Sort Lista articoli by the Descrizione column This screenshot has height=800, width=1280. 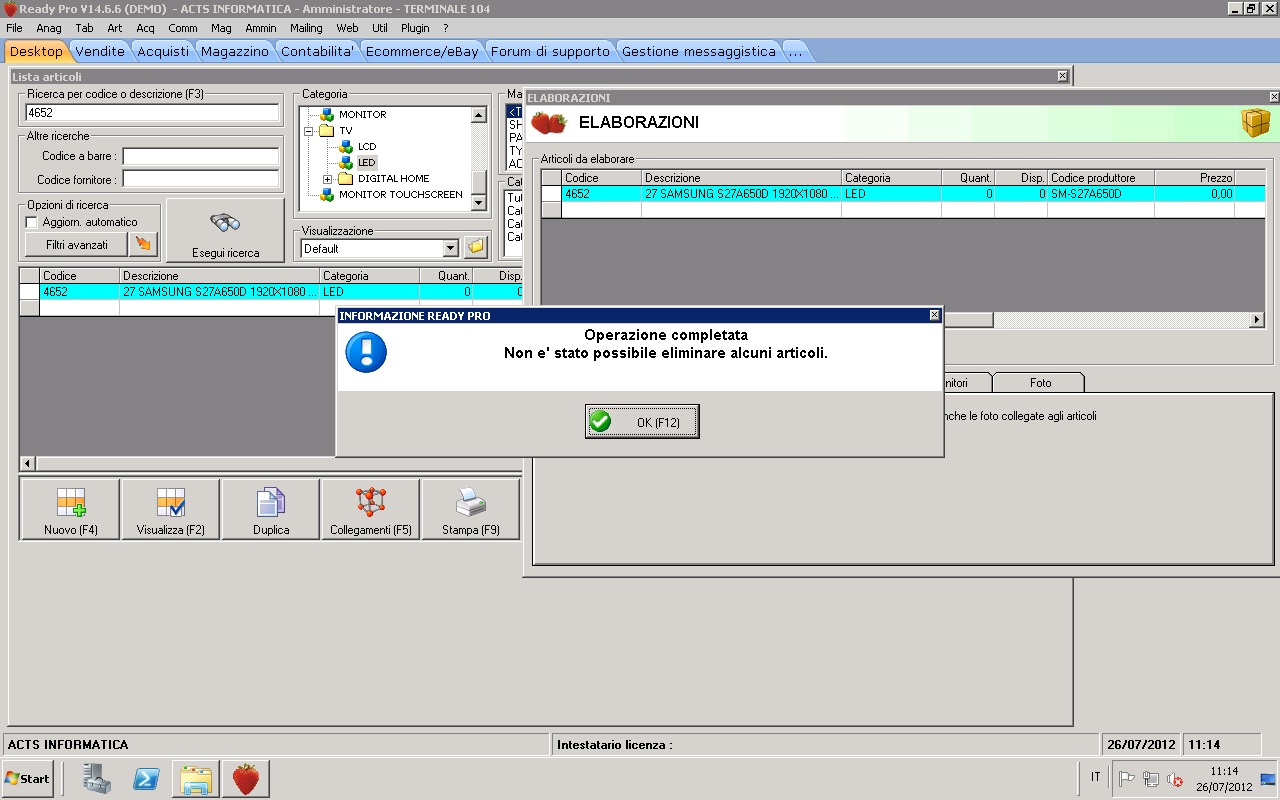coord(220,276)
